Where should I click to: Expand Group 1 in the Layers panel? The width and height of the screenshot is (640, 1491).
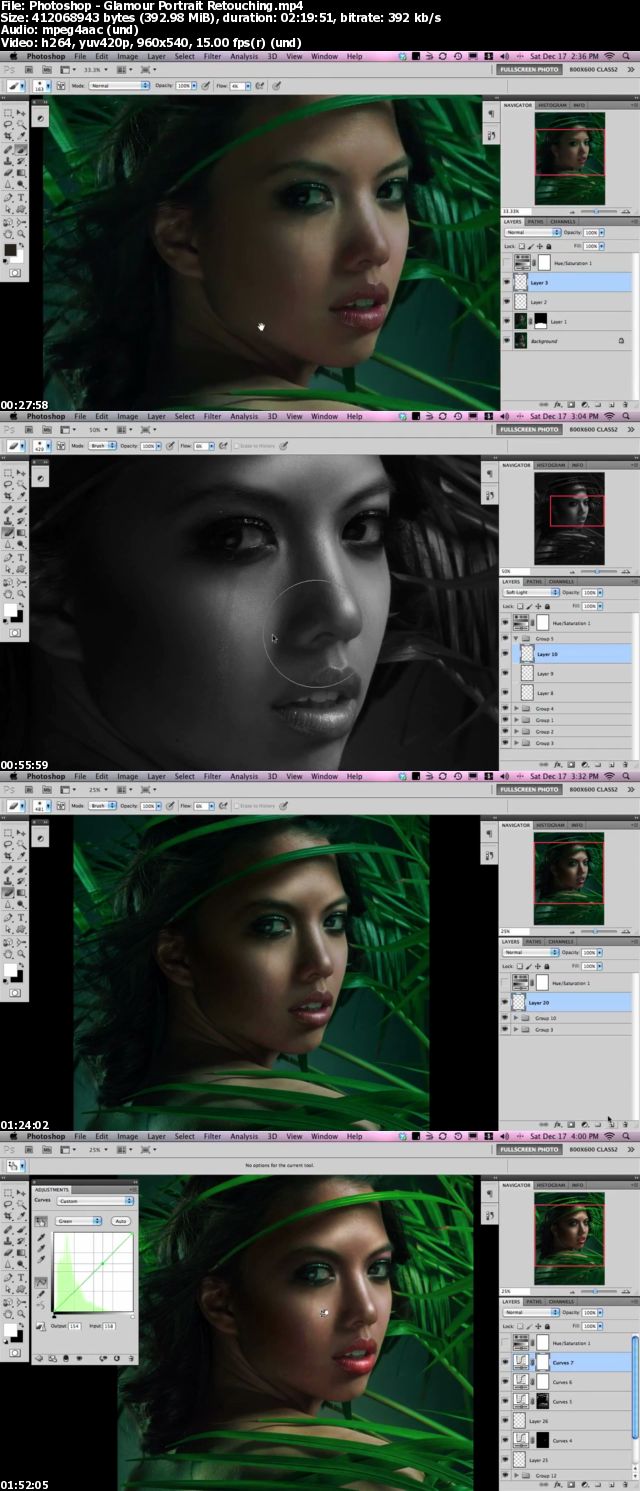517,720
